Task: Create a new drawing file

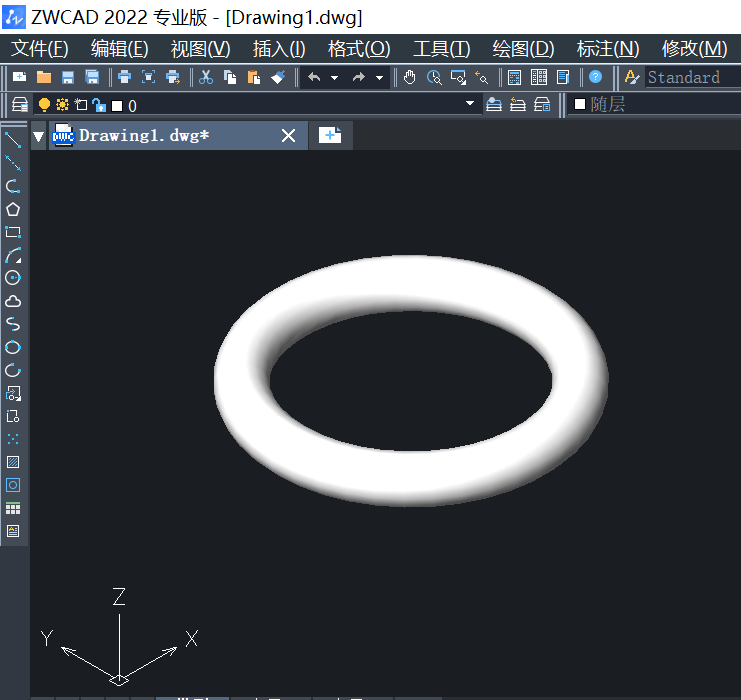Action: pos(19,77)
